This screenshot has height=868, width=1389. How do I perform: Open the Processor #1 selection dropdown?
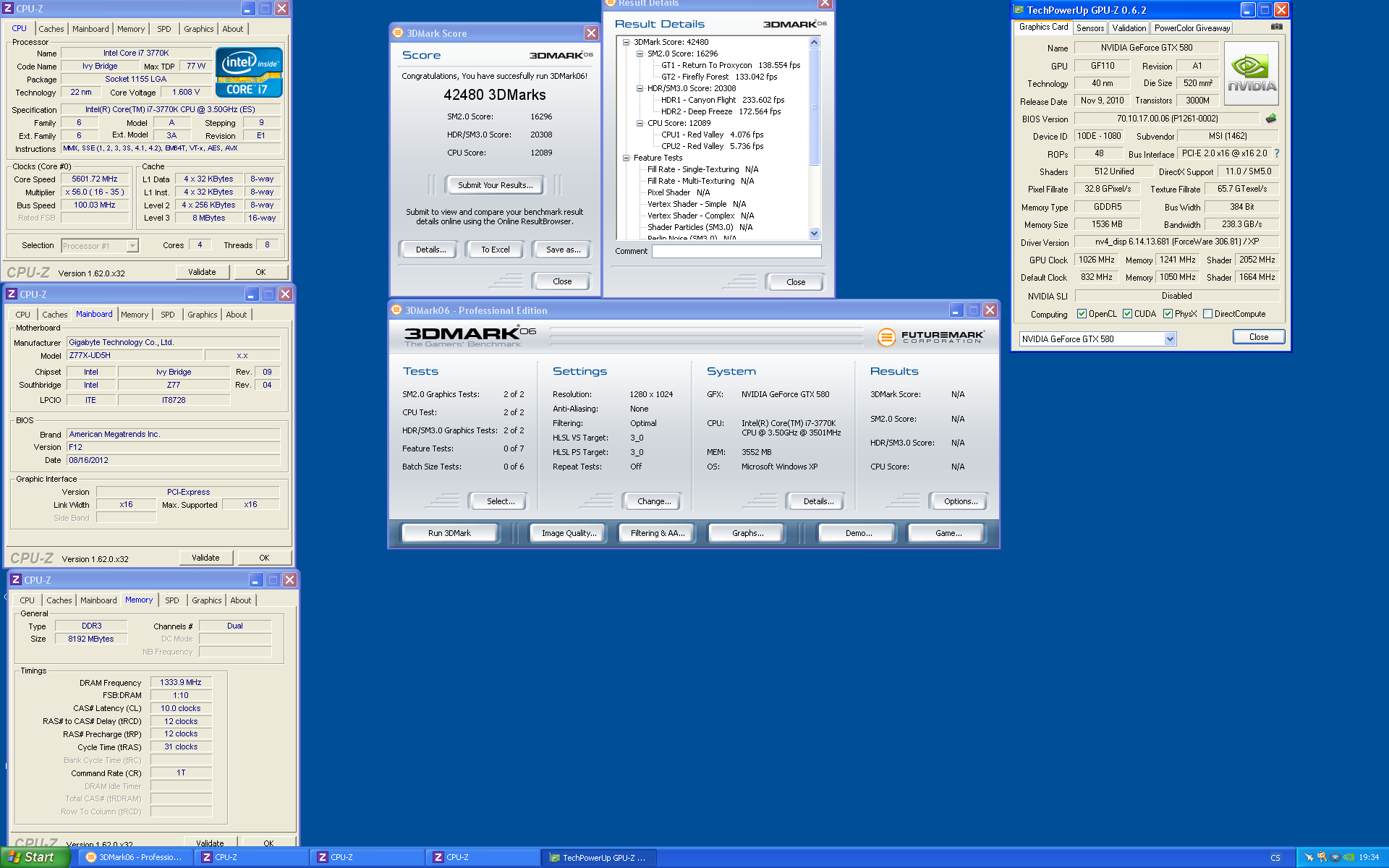point(132,246)
